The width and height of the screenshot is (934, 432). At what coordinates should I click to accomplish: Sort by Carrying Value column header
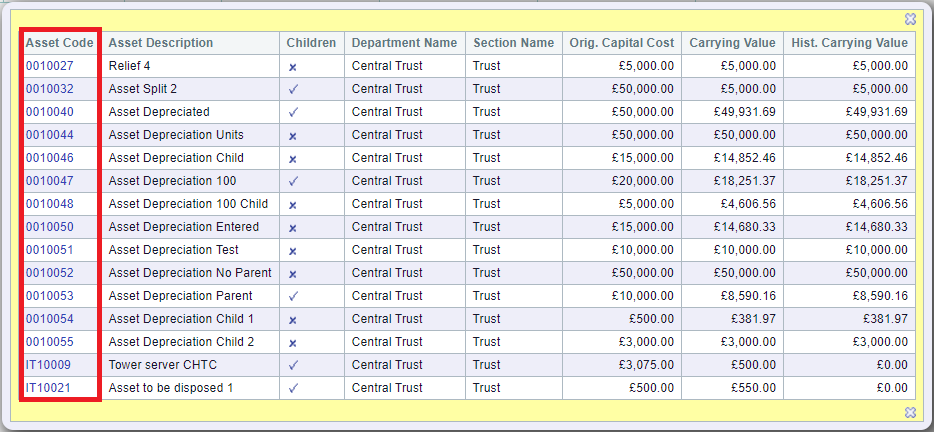pyautogui.click(x=733, y=43)
